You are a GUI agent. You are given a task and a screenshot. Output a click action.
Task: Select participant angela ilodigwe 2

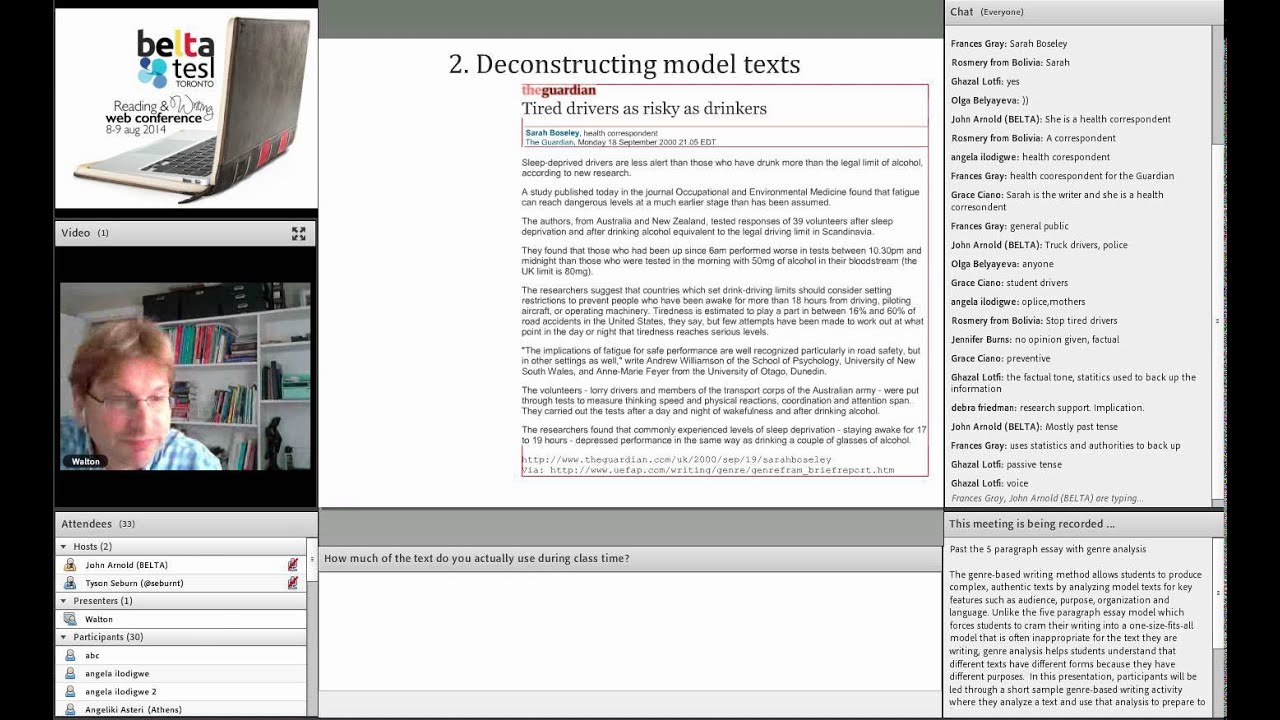[181, 691]
